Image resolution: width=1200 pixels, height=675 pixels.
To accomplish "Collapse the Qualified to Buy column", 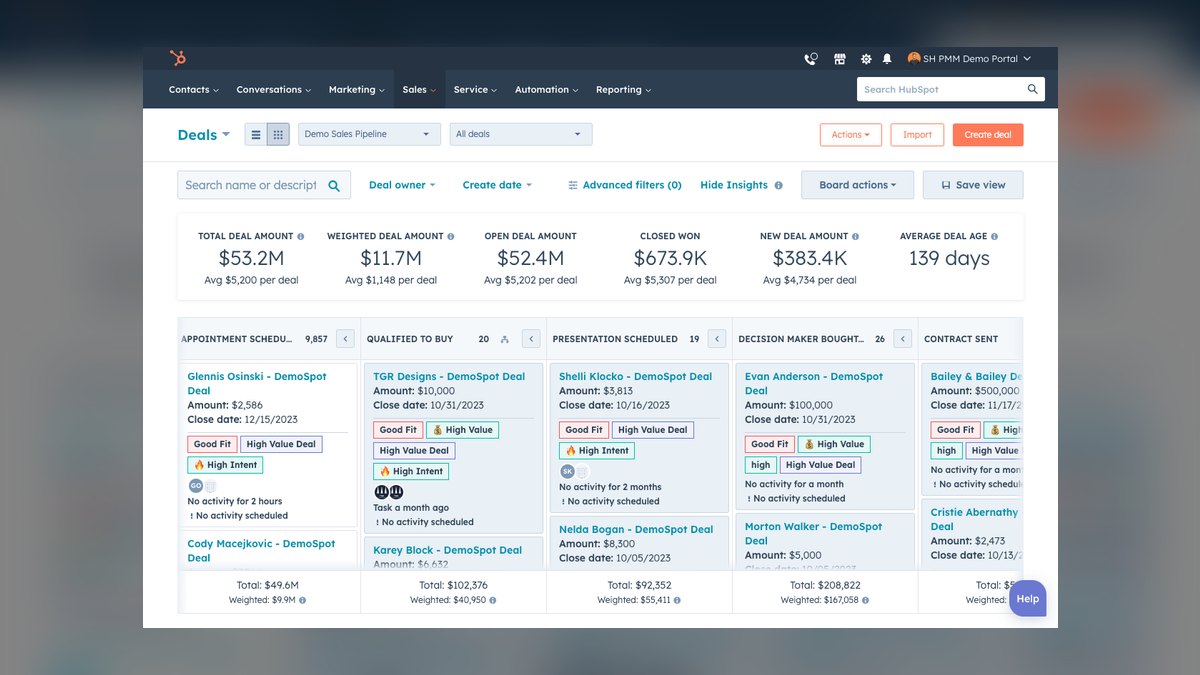I will coord(531,339).
